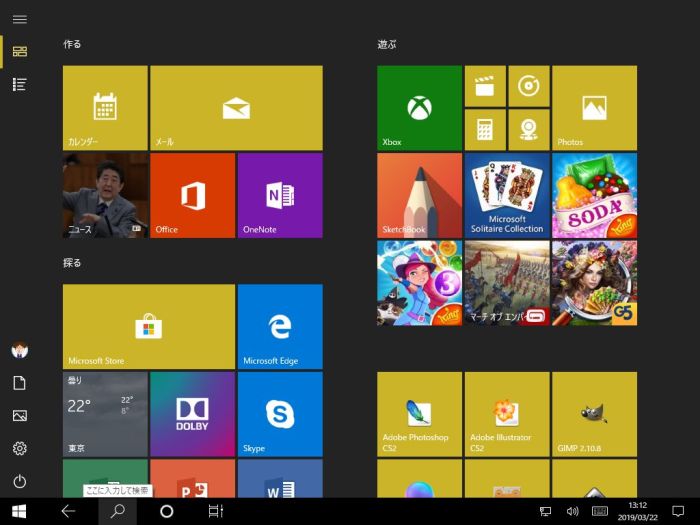Launch GIMP 2.10.8 tile
The height and width of the screenshot is (525, 700).
coord(594,414)
